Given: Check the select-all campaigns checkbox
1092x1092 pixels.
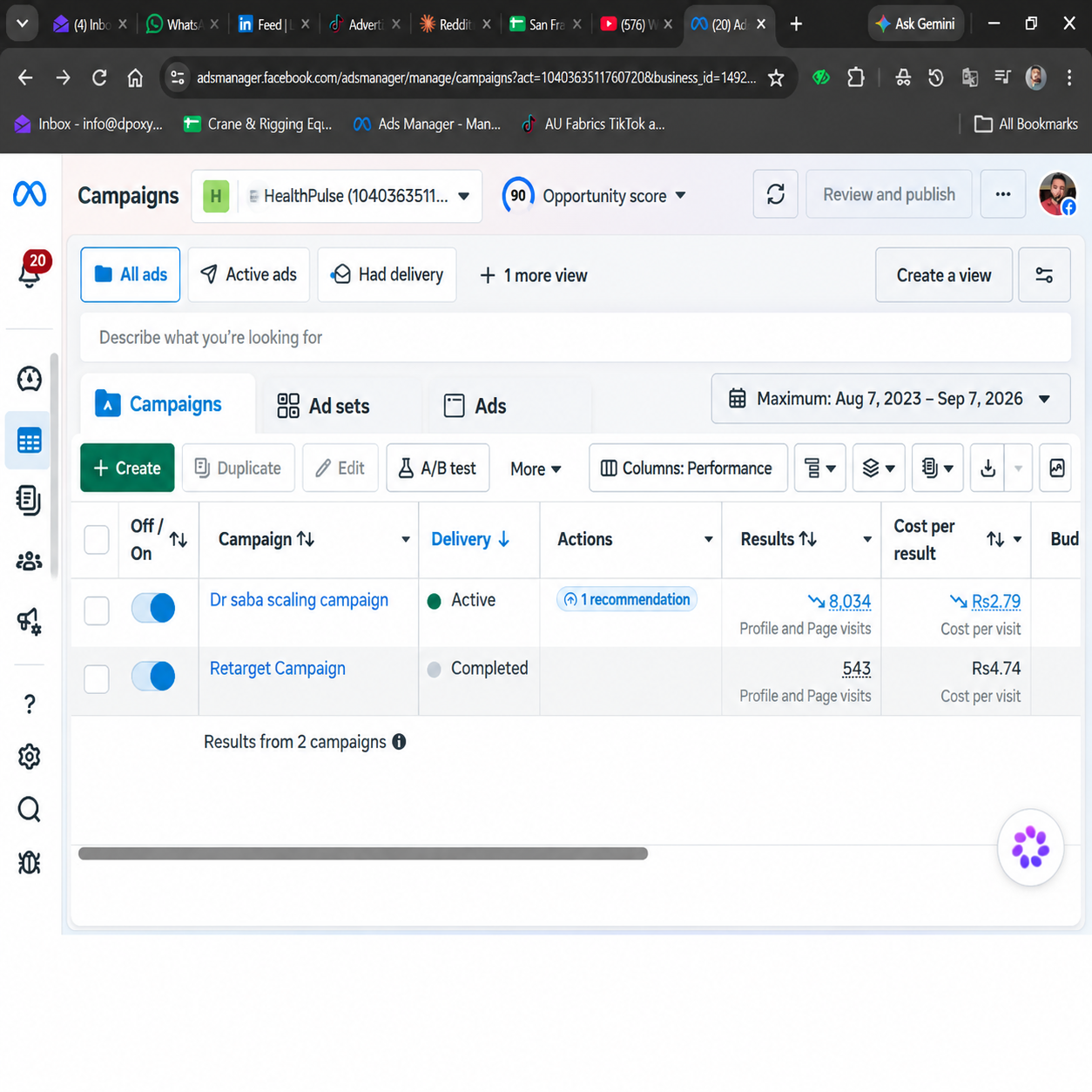Looking at the screenshot, I should 97,540.
